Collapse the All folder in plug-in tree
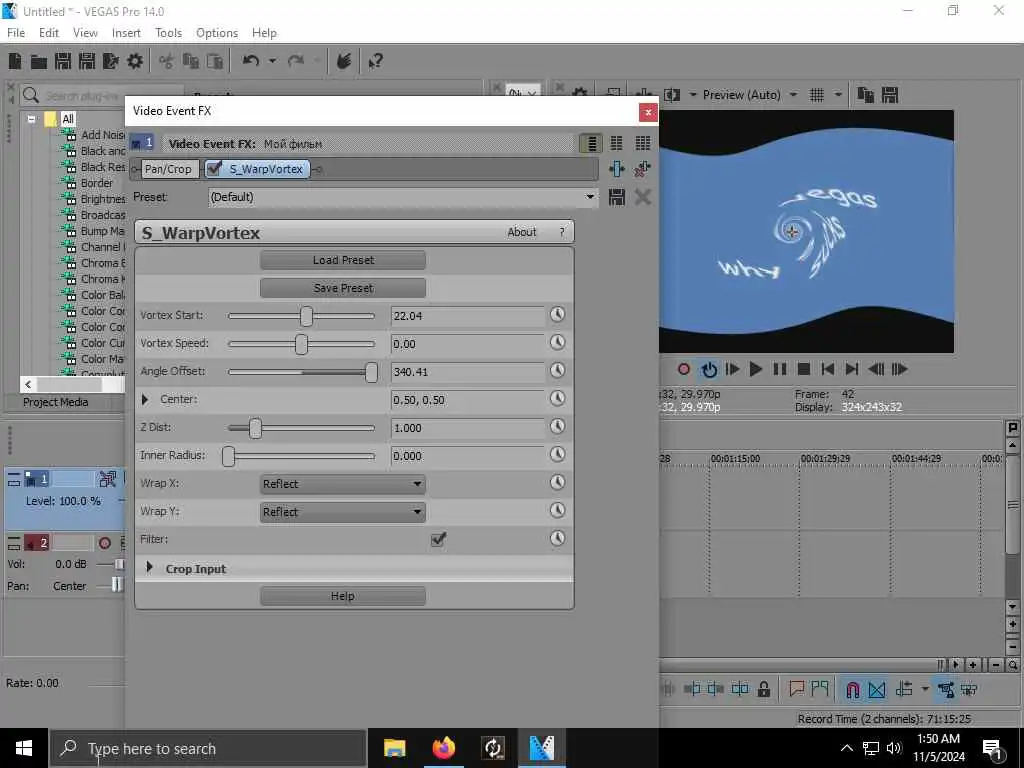 [x=31, y=120]
